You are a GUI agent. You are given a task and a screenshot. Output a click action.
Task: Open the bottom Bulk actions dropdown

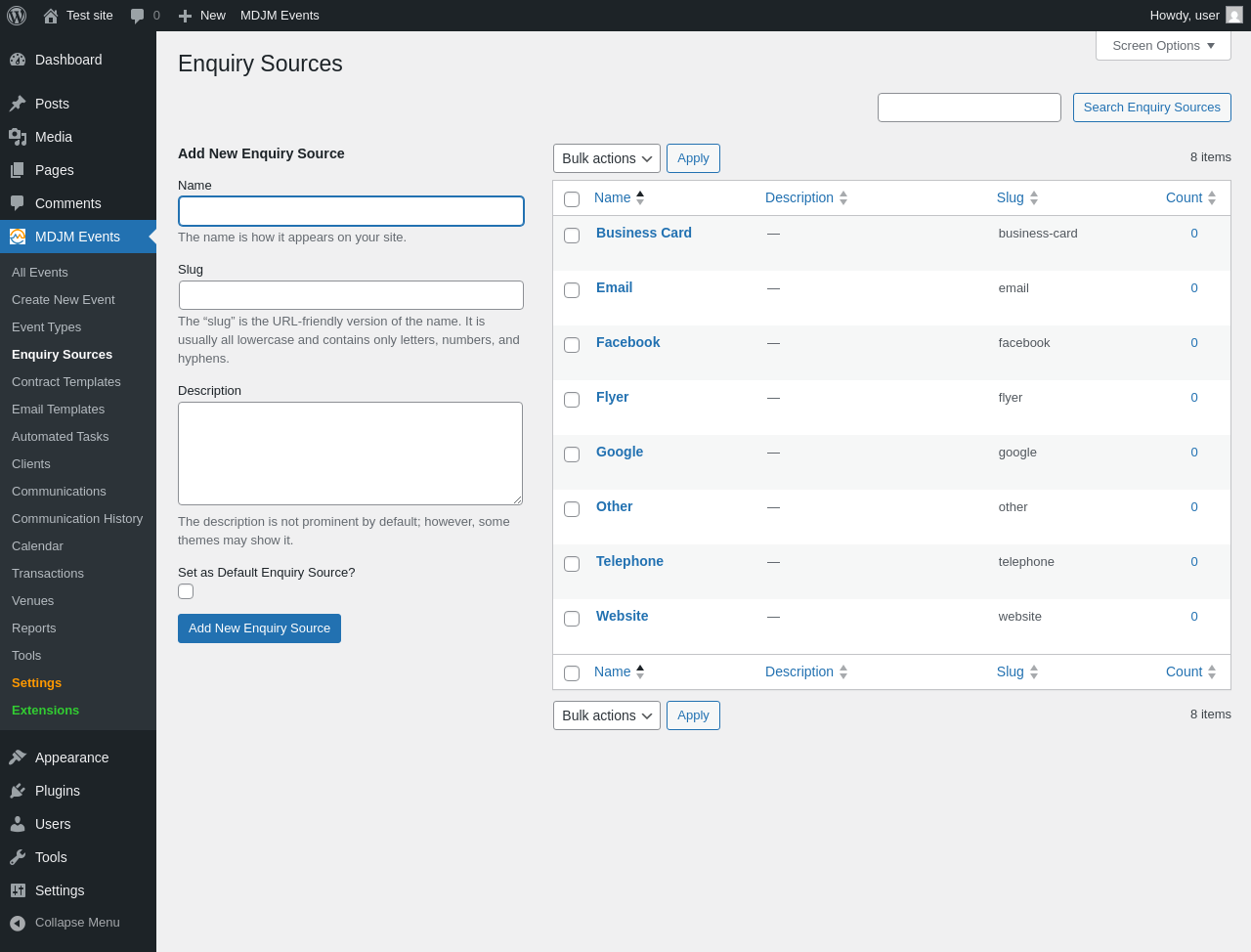pyautogui.click(x=606, y=715)
